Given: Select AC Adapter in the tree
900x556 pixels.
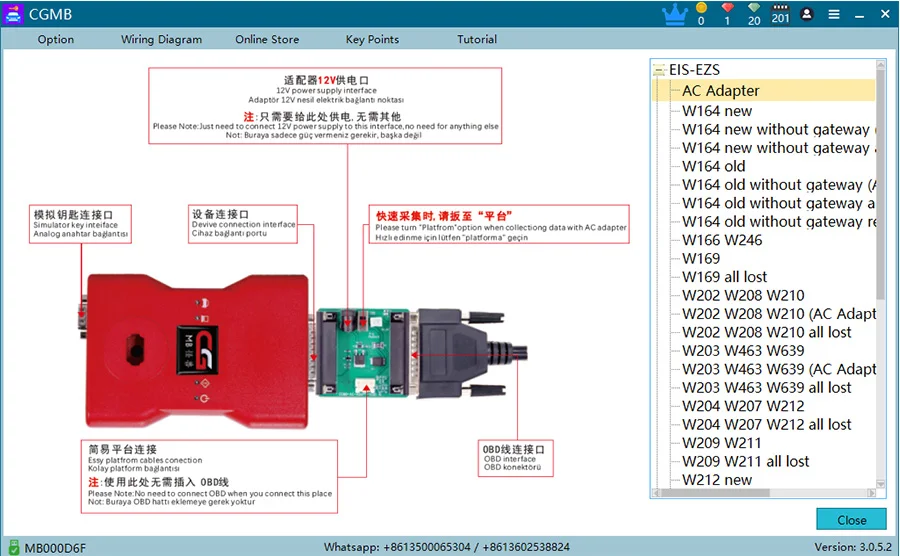Looking at the screenshot, I should pyautogui.click(x=720, y=91).
